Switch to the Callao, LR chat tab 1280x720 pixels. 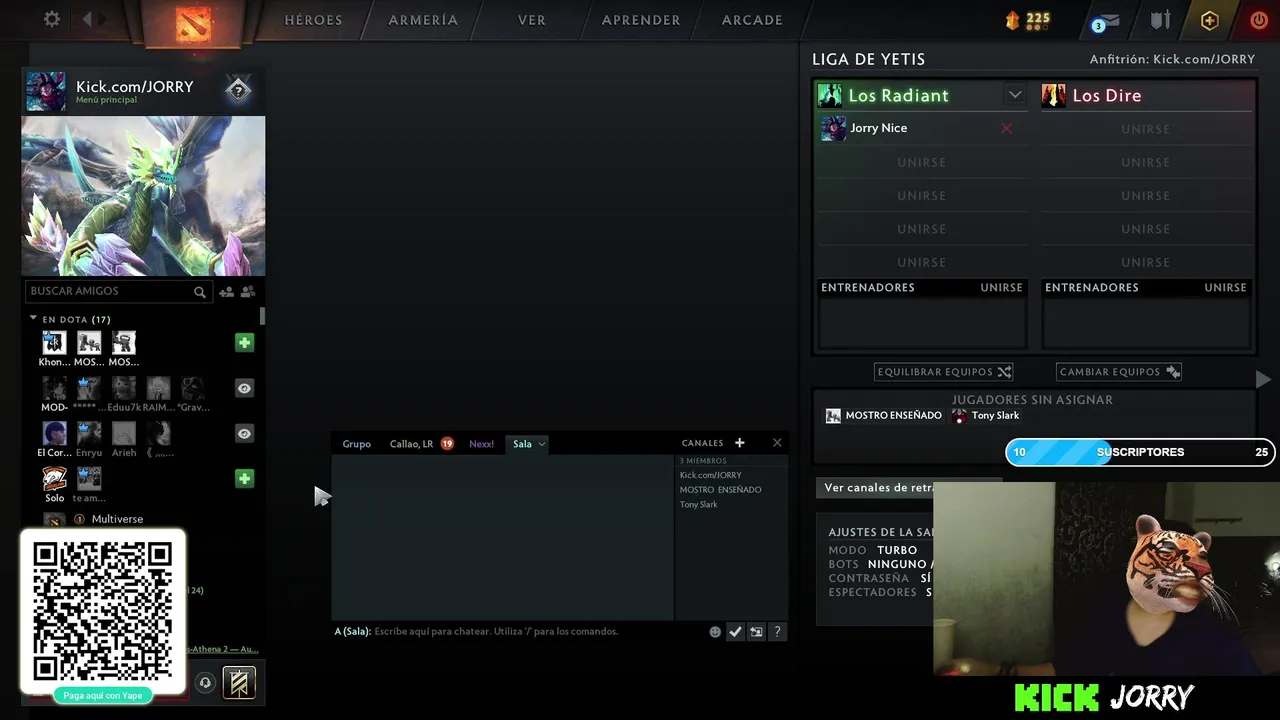pos(412,444)
